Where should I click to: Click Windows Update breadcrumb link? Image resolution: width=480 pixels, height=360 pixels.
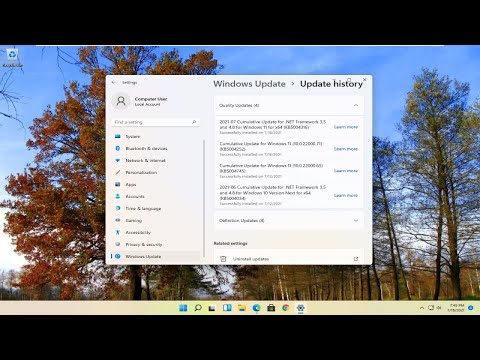coord(249,84)
